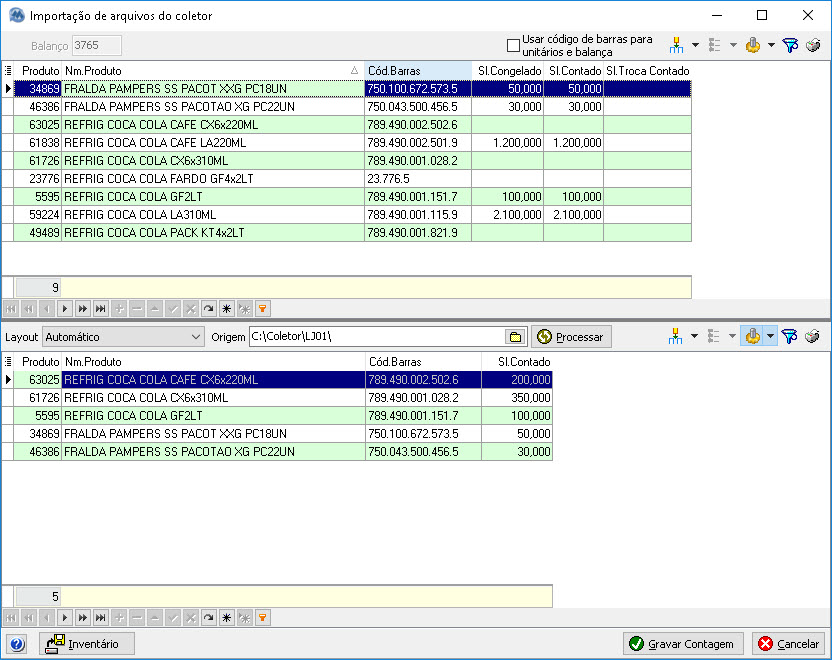Click refresh arrow in upper navigator
Viewport: 832px width, 660px height.
point(209,309)
